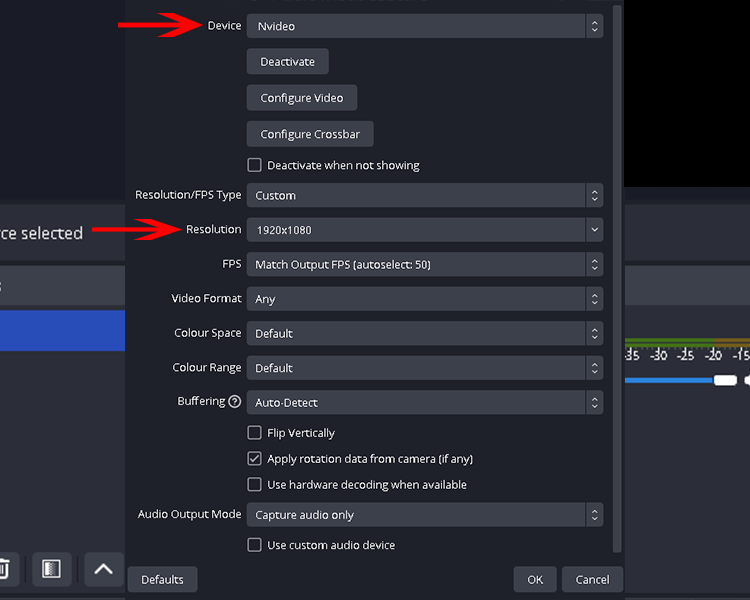750x600 pixels.
Task: Click the properties dialog vertical scrollbar
Action: point(617,278)
